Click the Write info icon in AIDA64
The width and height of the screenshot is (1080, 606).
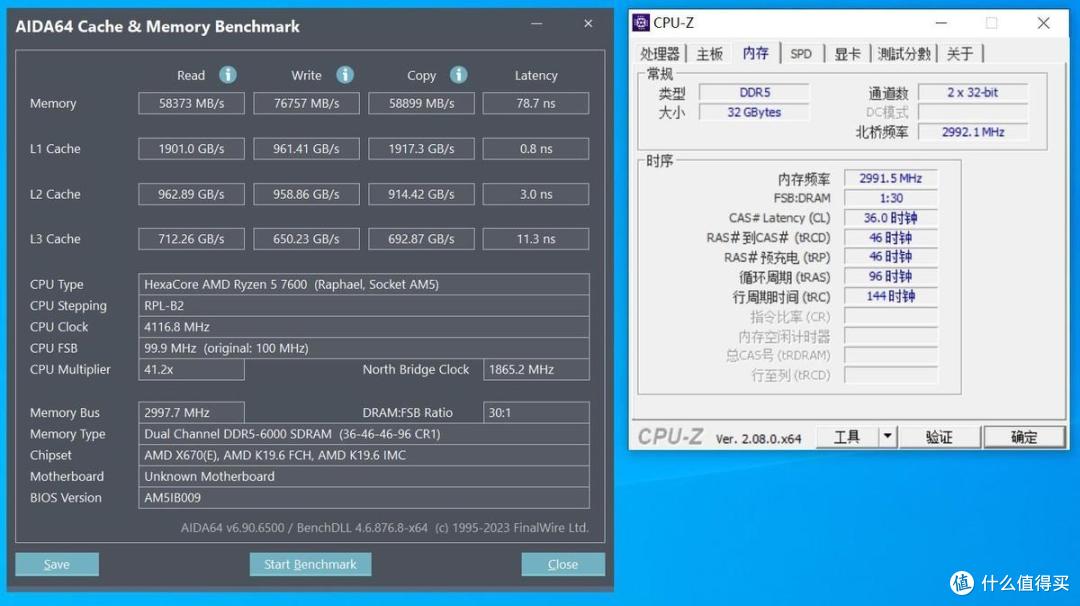345,74
